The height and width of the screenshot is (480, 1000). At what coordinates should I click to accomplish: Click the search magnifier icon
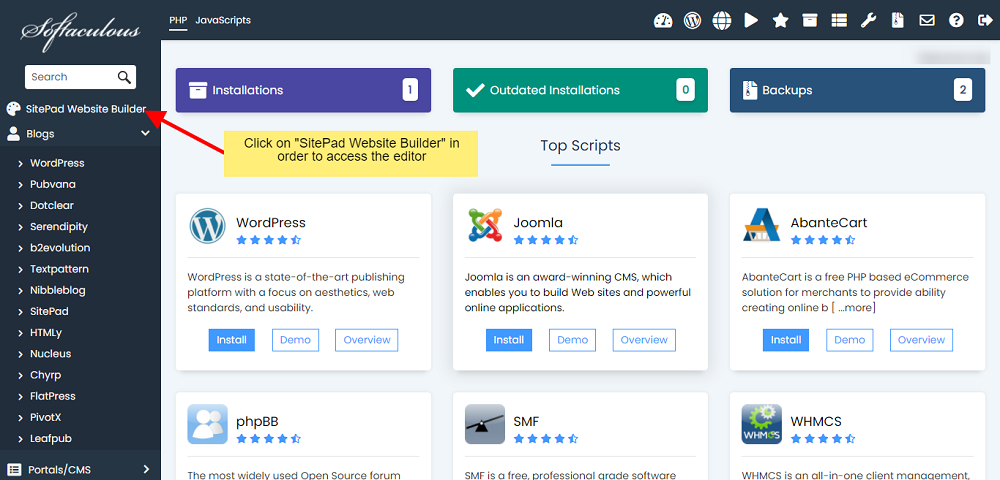124,77
